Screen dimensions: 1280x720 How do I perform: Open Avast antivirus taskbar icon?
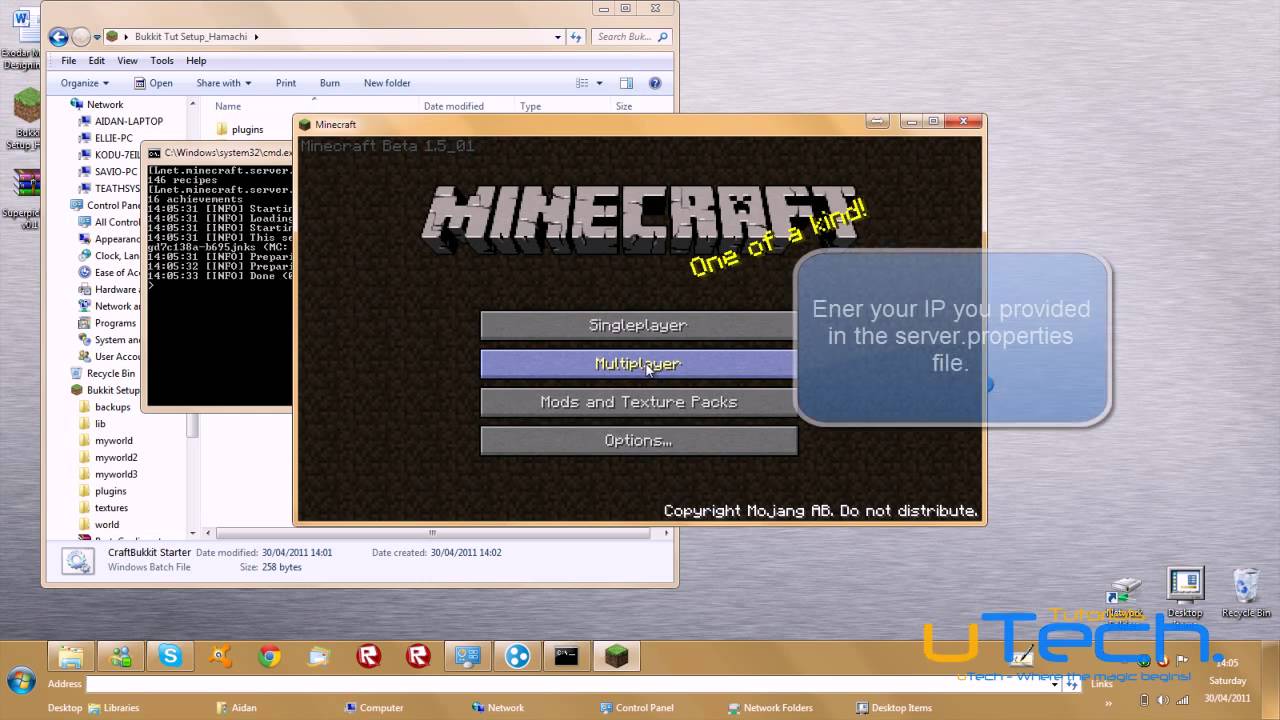coord(219,657)
